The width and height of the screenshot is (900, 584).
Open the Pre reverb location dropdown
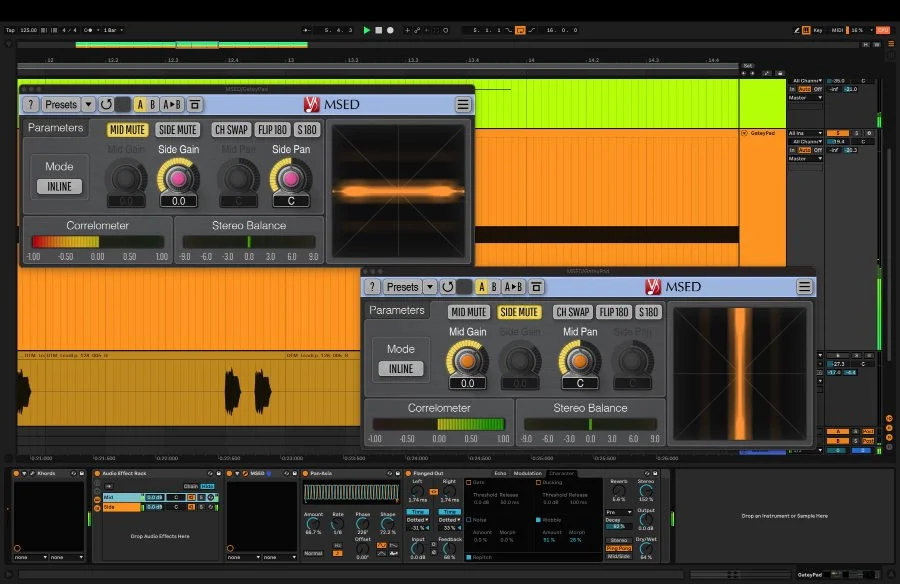619,512
